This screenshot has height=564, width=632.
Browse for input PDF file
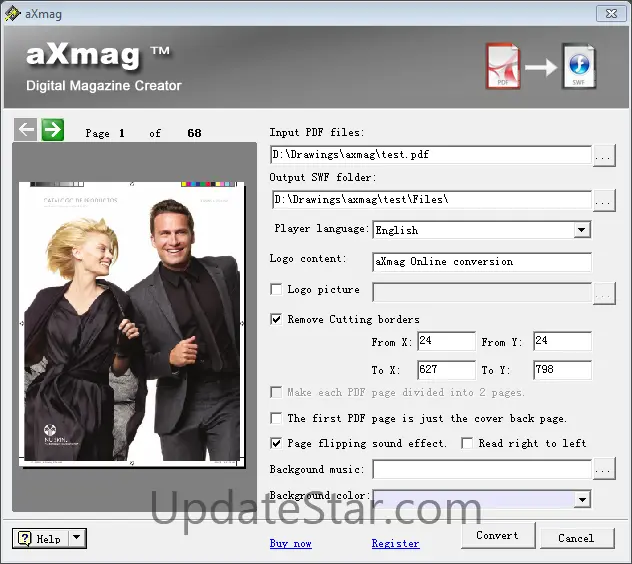pos(604,155)
